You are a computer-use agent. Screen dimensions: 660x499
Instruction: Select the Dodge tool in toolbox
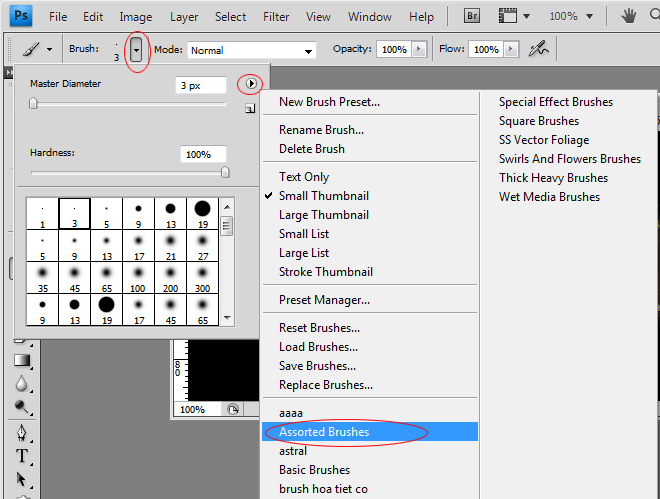21,406
